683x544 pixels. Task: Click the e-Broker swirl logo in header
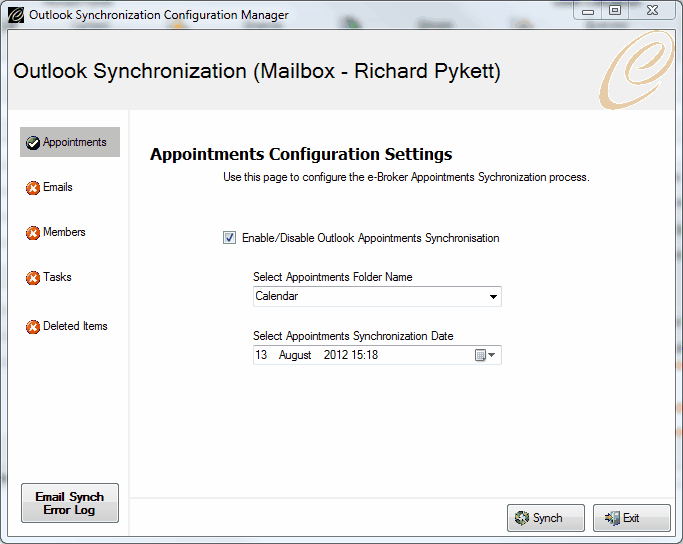636,70
